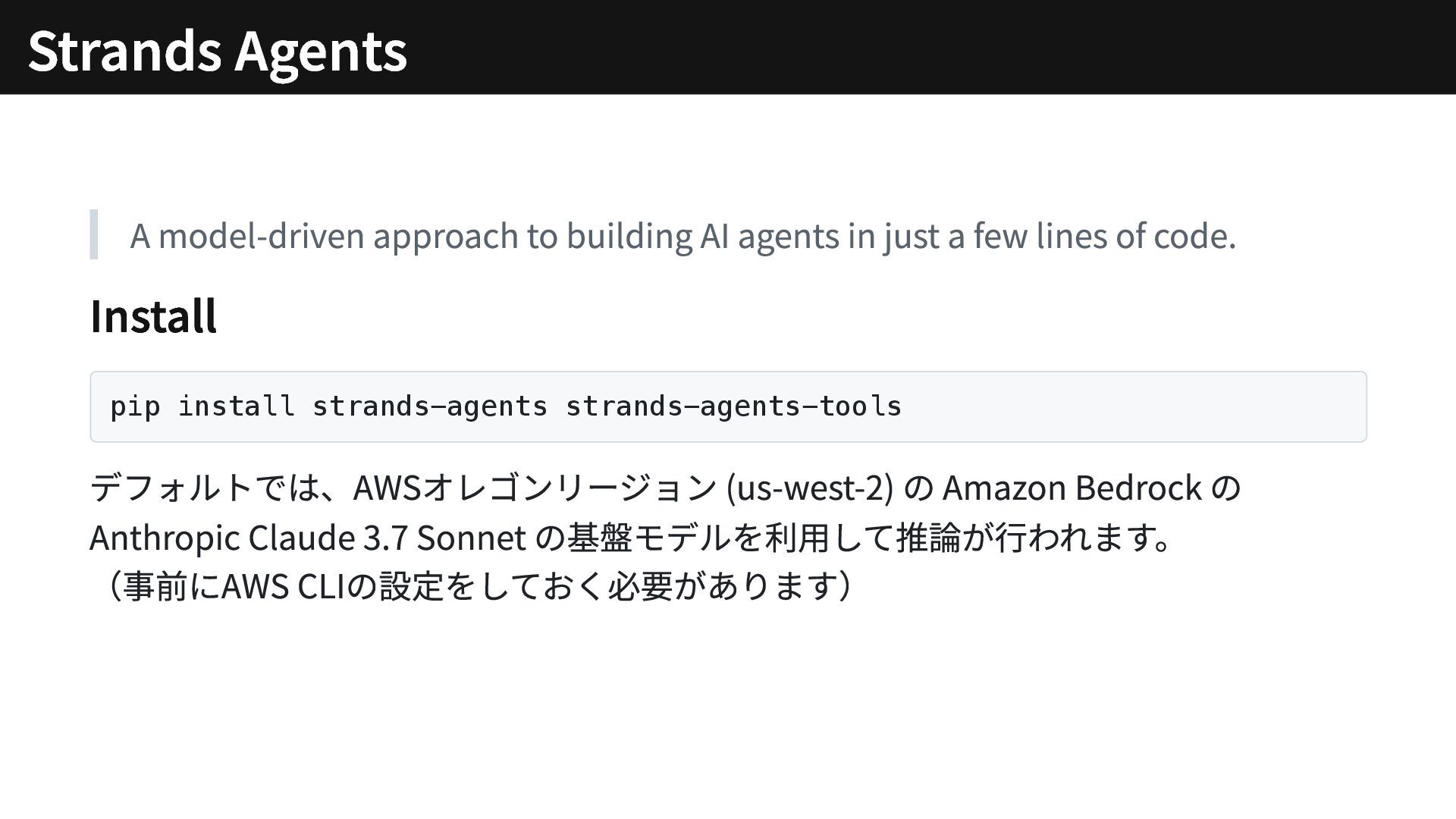Click the first "strands-agents" package name
1456x819 pixels.
429,406
